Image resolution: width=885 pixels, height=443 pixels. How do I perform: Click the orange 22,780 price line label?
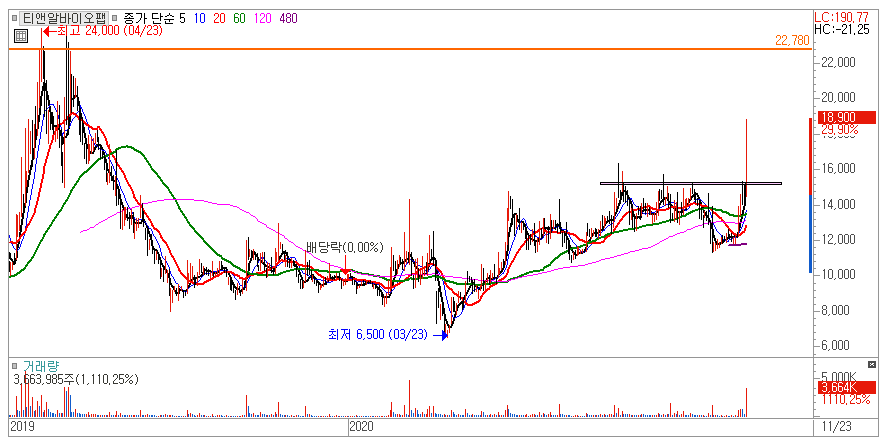792,41
